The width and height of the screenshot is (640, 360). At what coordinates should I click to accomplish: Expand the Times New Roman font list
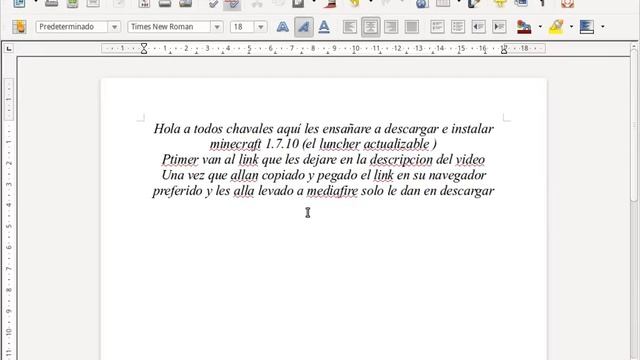(x=217, y=27)
